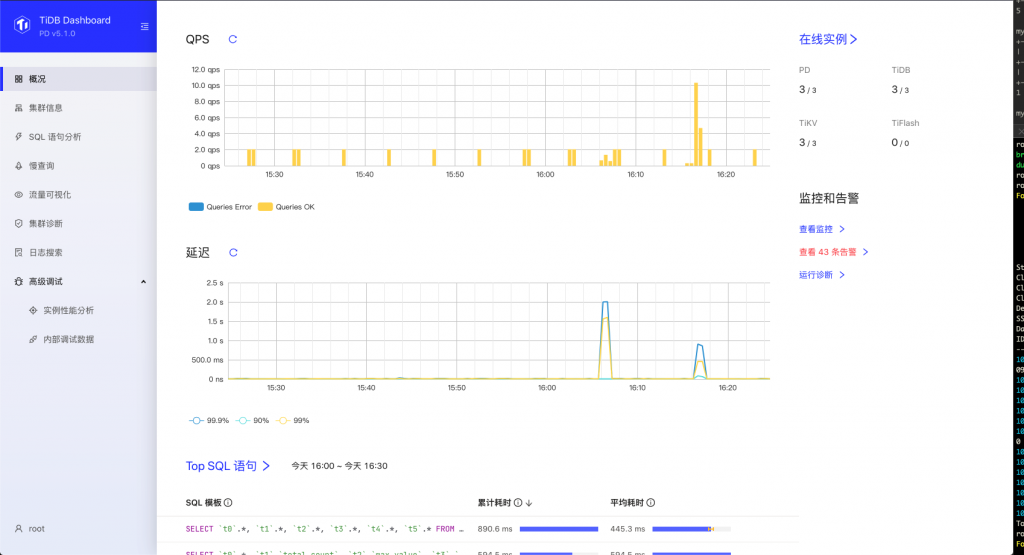Open 流量可视化 traffic visualization
Screen dimensions: 1024x555
click(78, 195)
